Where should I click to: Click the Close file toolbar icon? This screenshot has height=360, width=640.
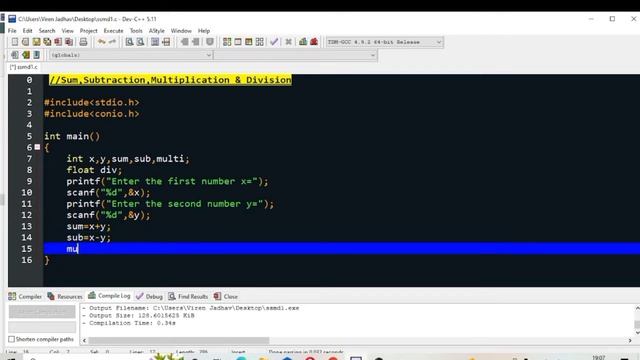pos(58,42)
